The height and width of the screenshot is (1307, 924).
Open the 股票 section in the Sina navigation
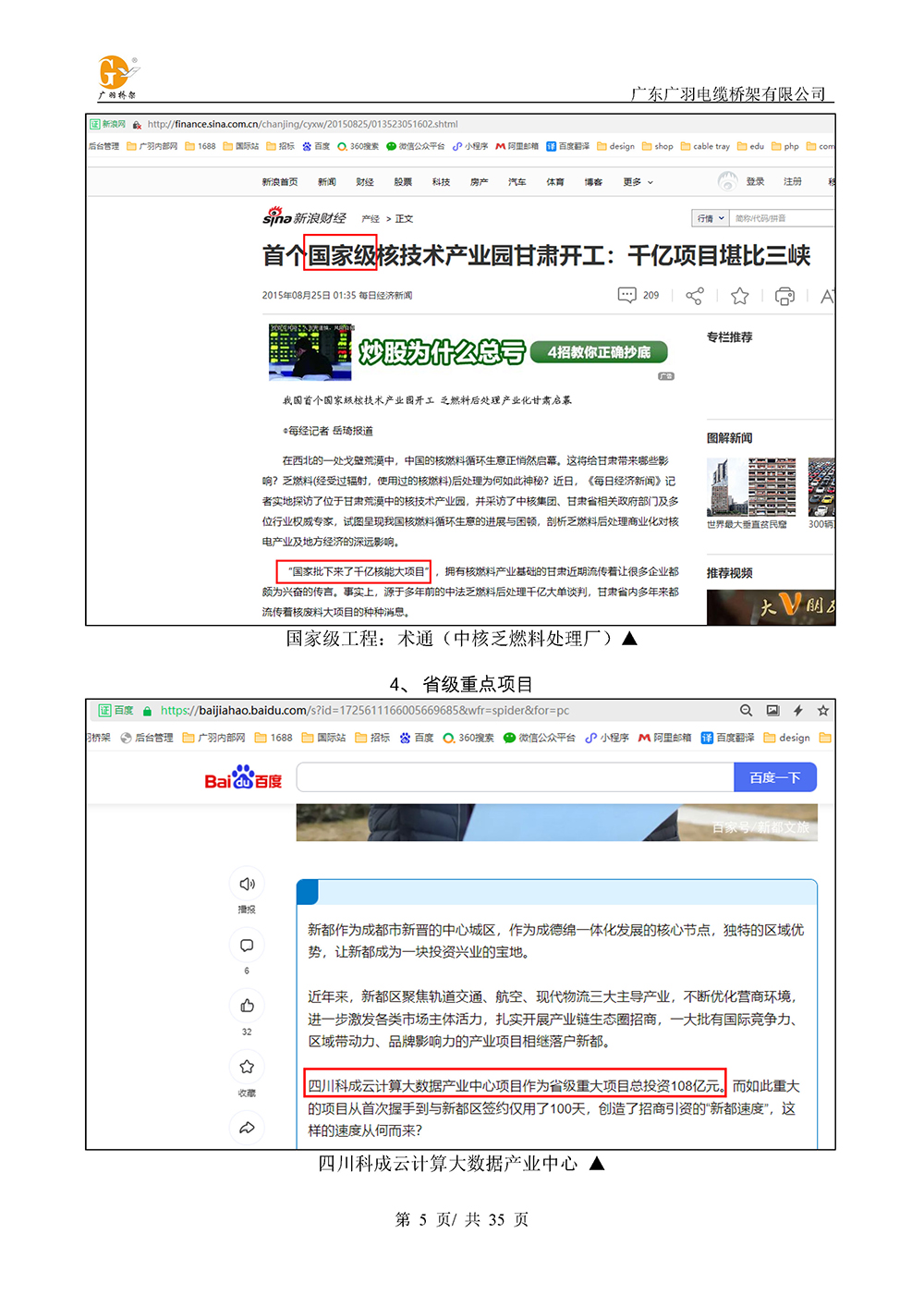tap(403, 182)
